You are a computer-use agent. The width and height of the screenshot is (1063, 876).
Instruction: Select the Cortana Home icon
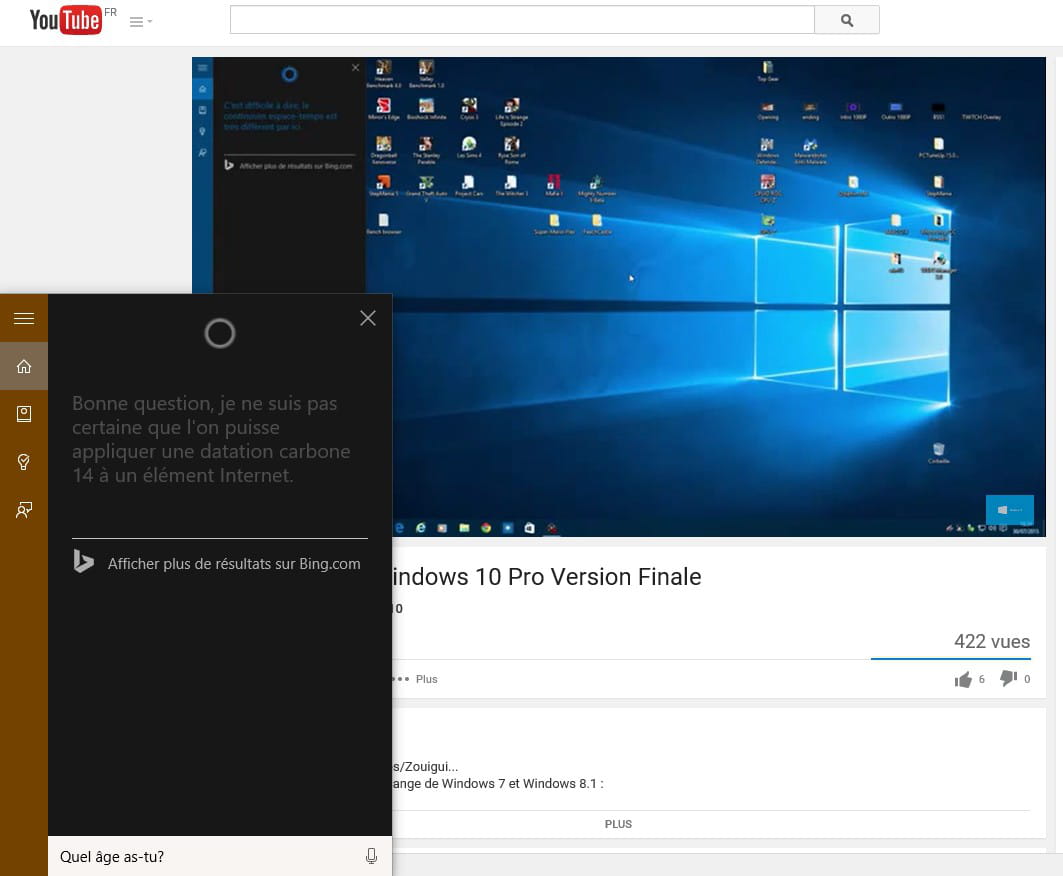point(24,366)
